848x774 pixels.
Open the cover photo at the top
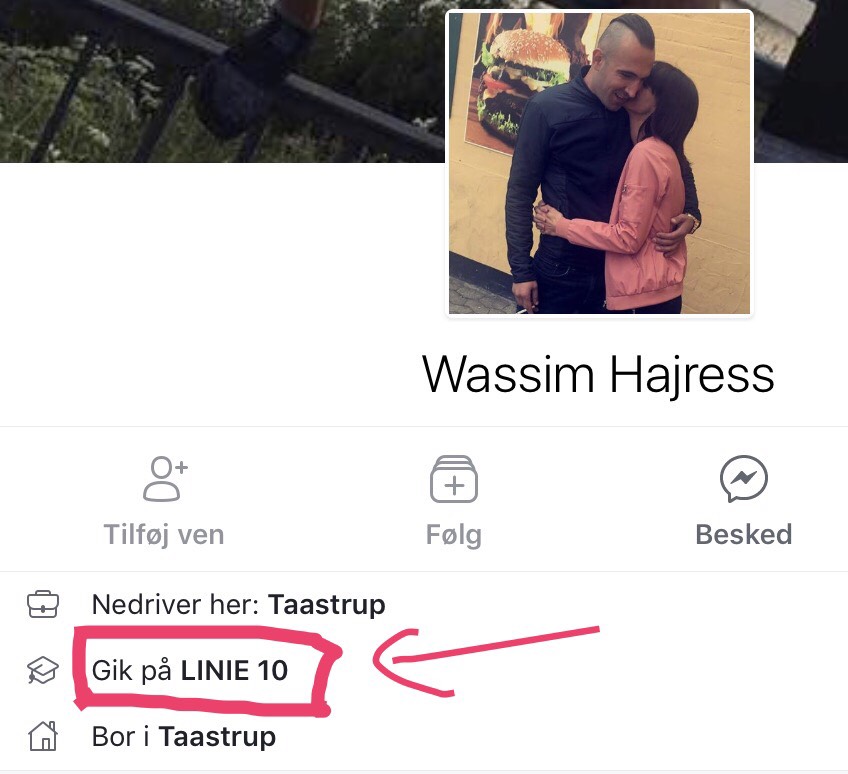tap(222, 81)
